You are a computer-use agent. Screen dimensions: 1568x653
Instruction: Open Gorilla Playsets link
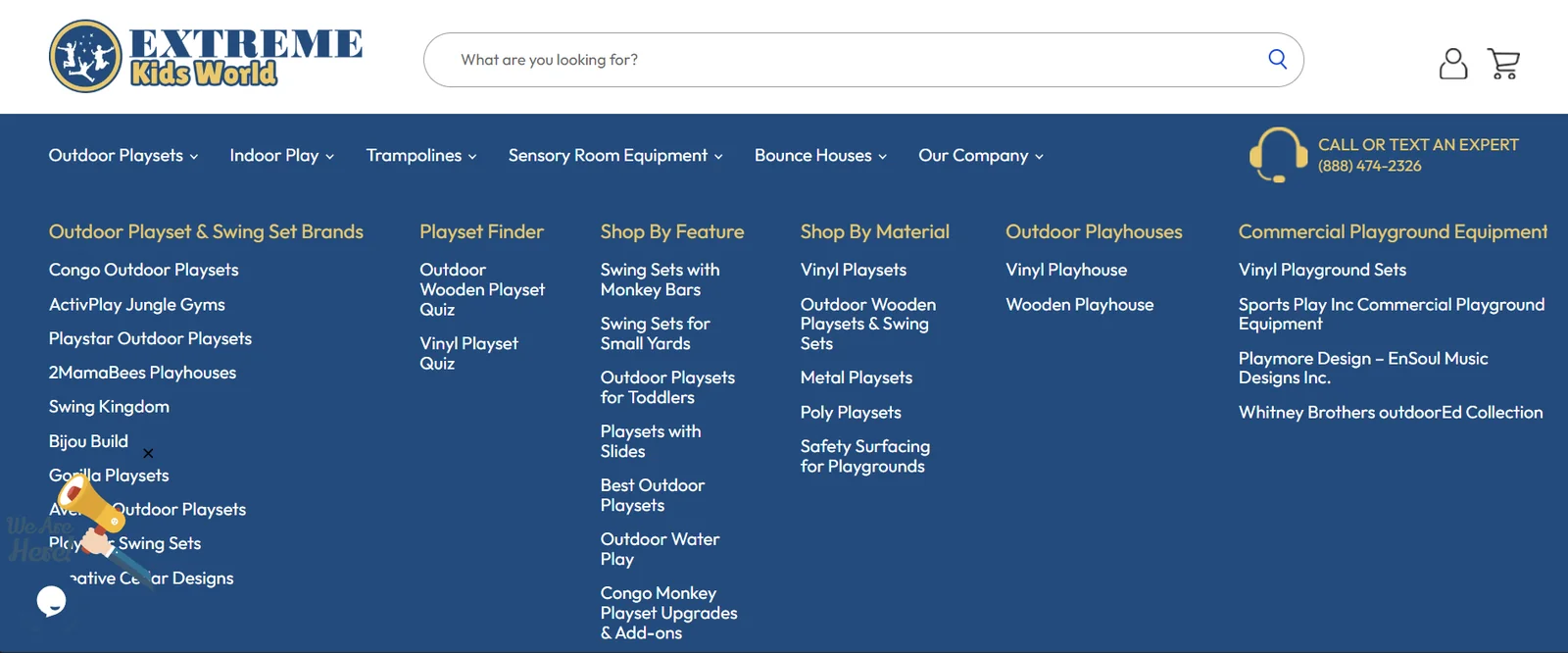109,475
